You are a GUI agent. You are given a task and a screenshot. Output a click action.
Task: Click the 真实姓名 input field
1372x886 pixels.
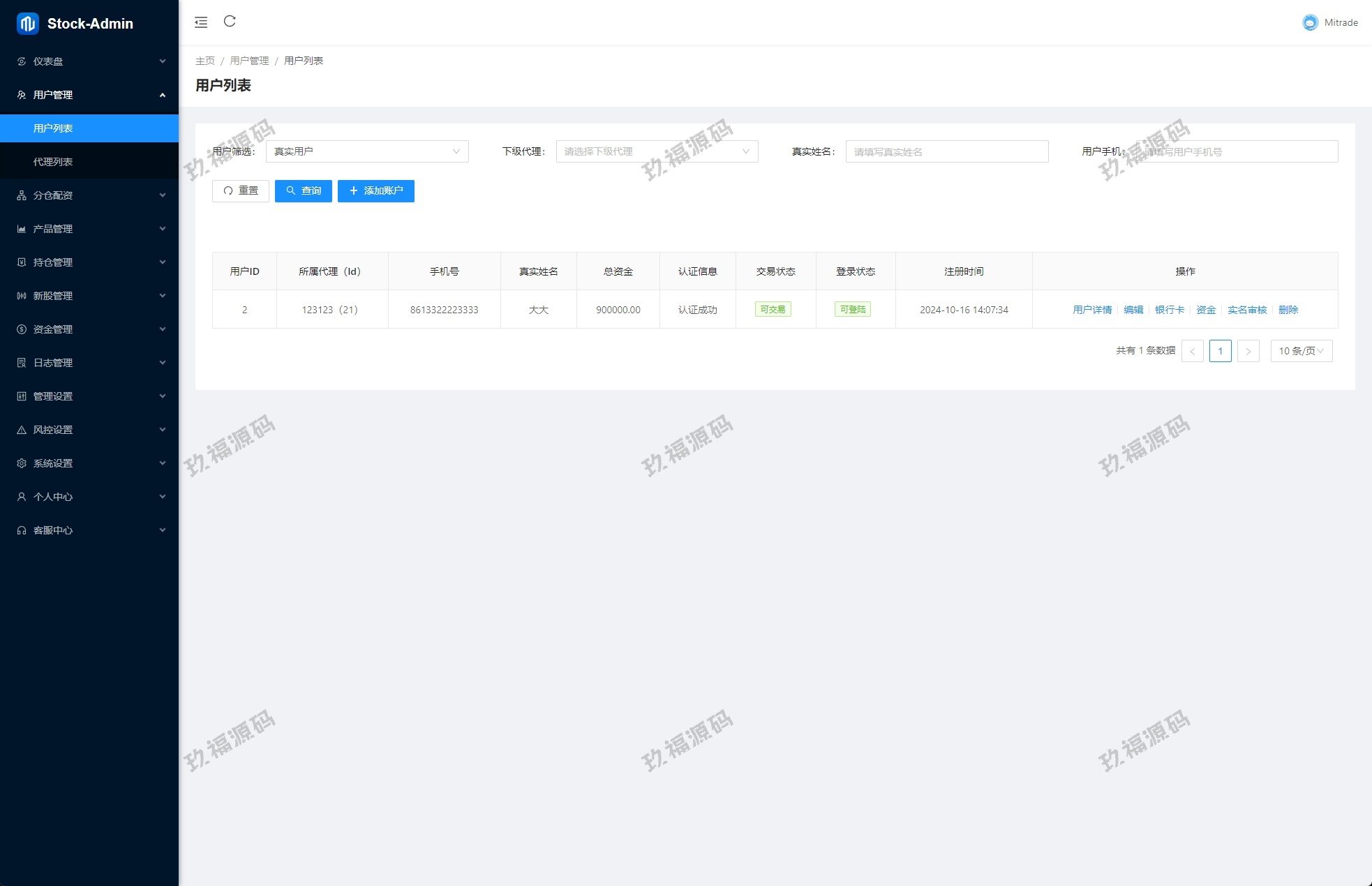(x=946, y=151)
